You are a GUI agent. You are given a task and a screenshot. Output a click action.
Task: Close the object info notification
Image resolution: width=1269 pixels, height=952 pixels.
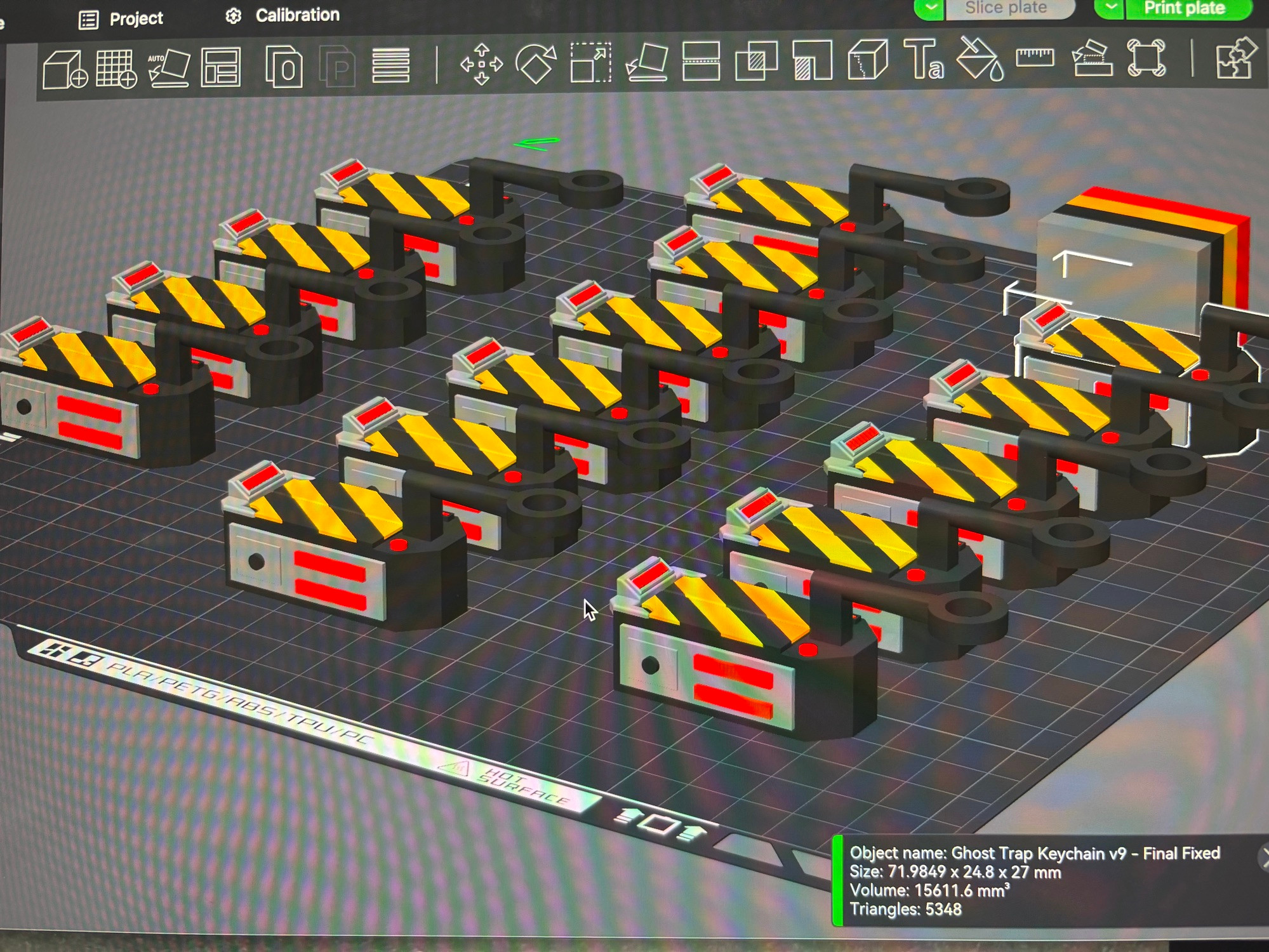point(1263,857)
